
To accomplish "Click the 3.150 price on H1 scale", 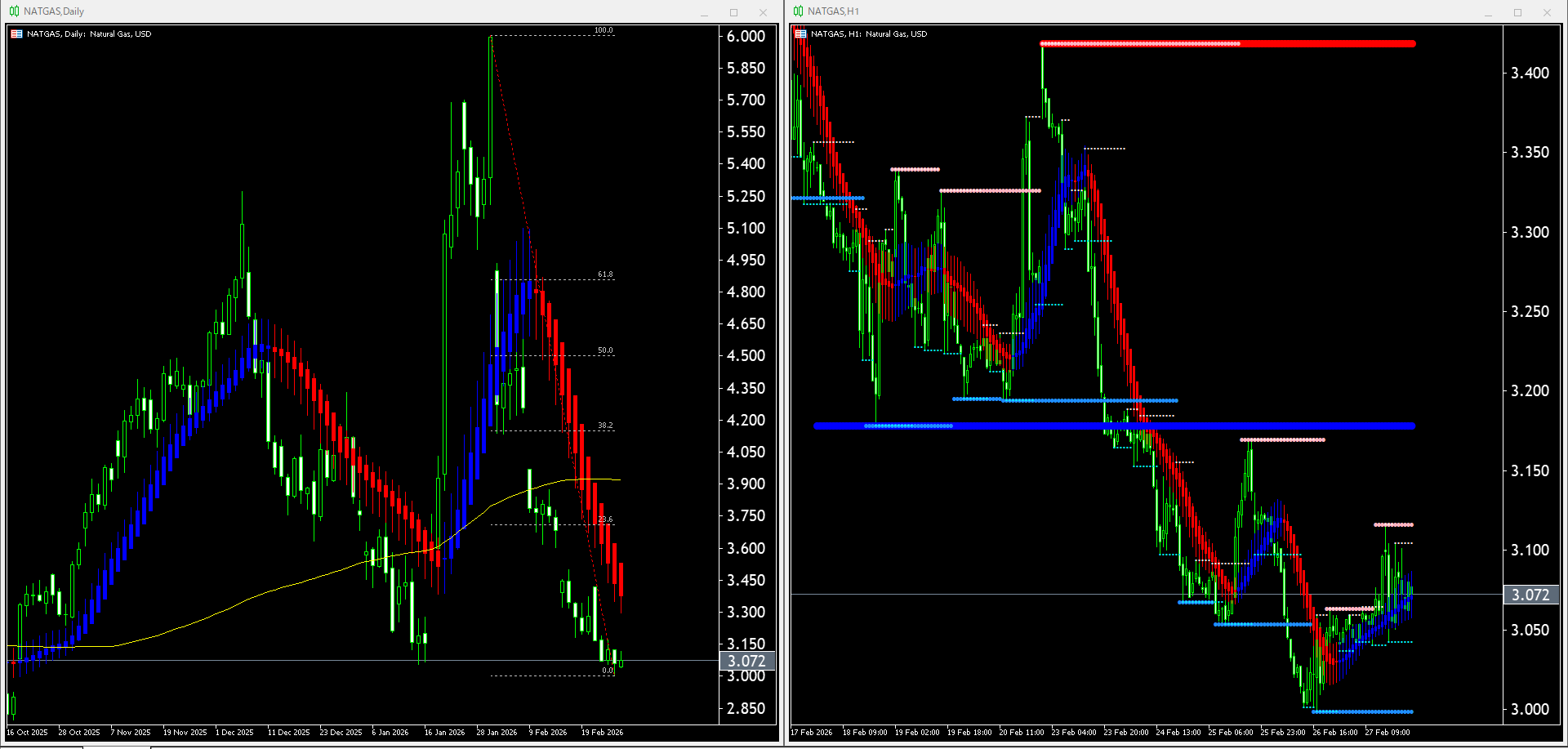I will click(x=1530, y=471).
